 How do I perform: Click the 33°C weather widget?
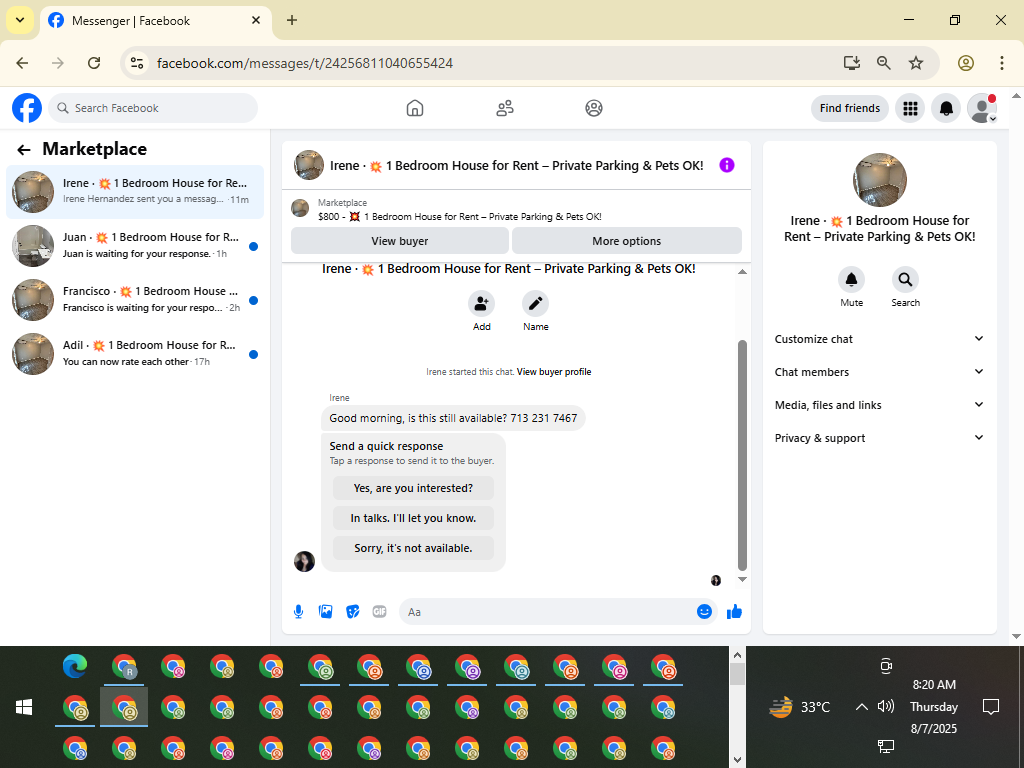[800, 707]
